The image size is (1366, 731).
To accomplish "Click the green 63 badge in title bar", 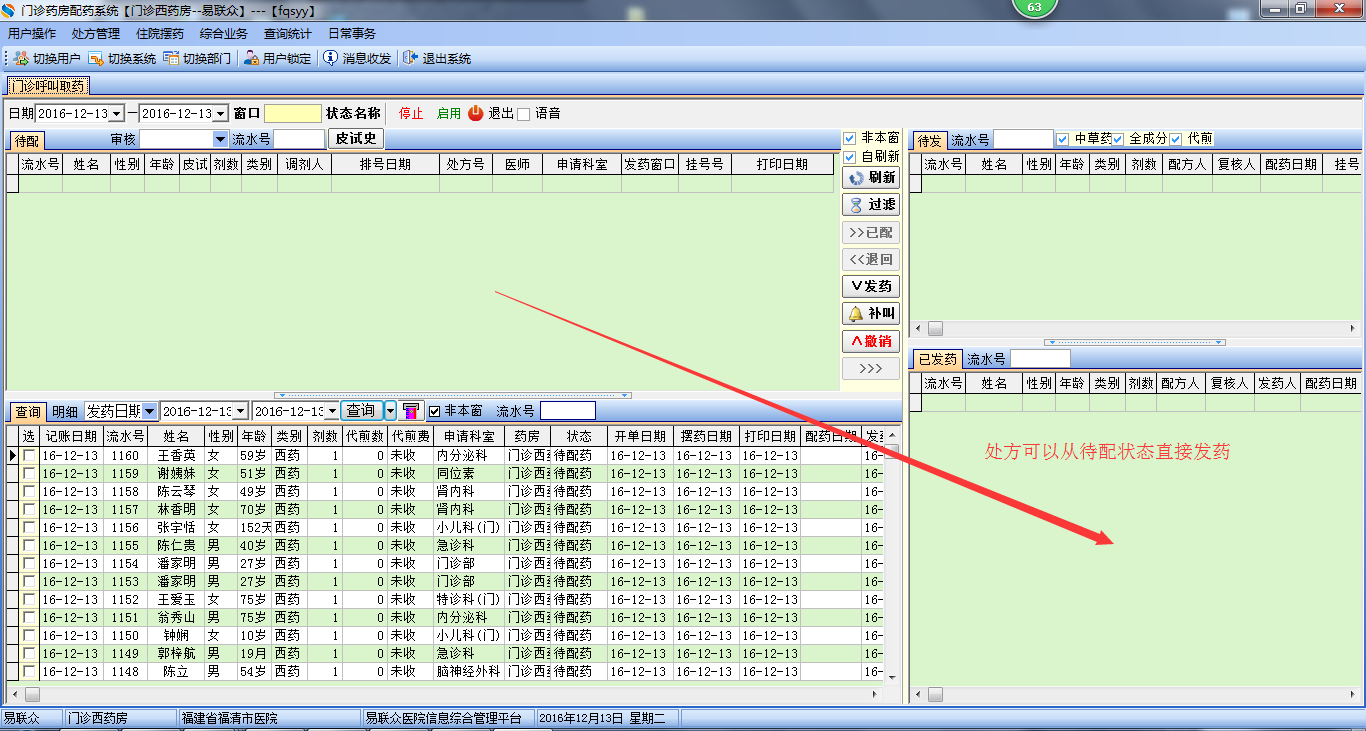I will pos(1034,7).
